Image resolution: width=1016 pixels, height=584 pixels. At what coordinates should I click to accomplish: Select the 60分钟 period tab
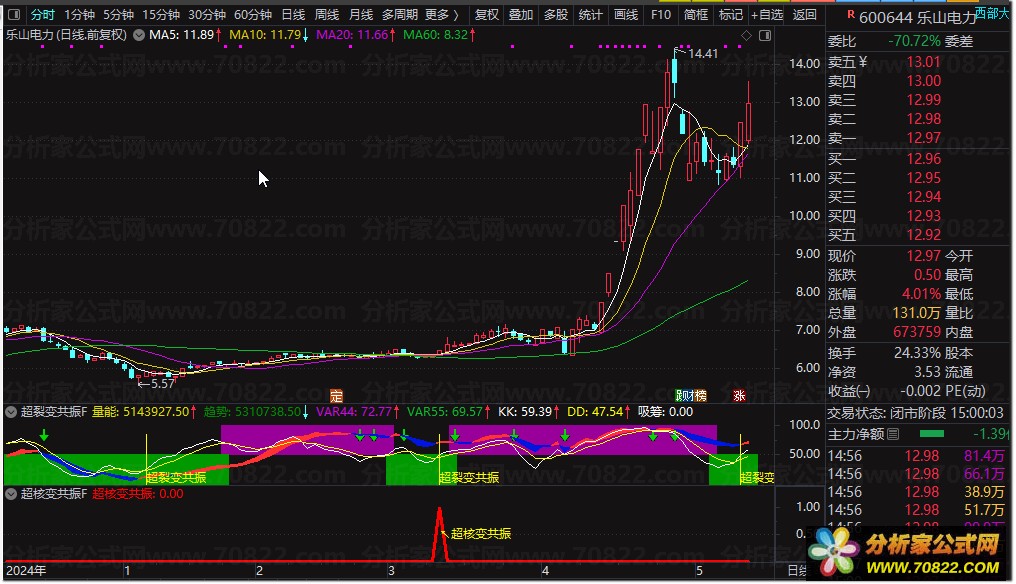pyautogui.click(x=253, y=14)
